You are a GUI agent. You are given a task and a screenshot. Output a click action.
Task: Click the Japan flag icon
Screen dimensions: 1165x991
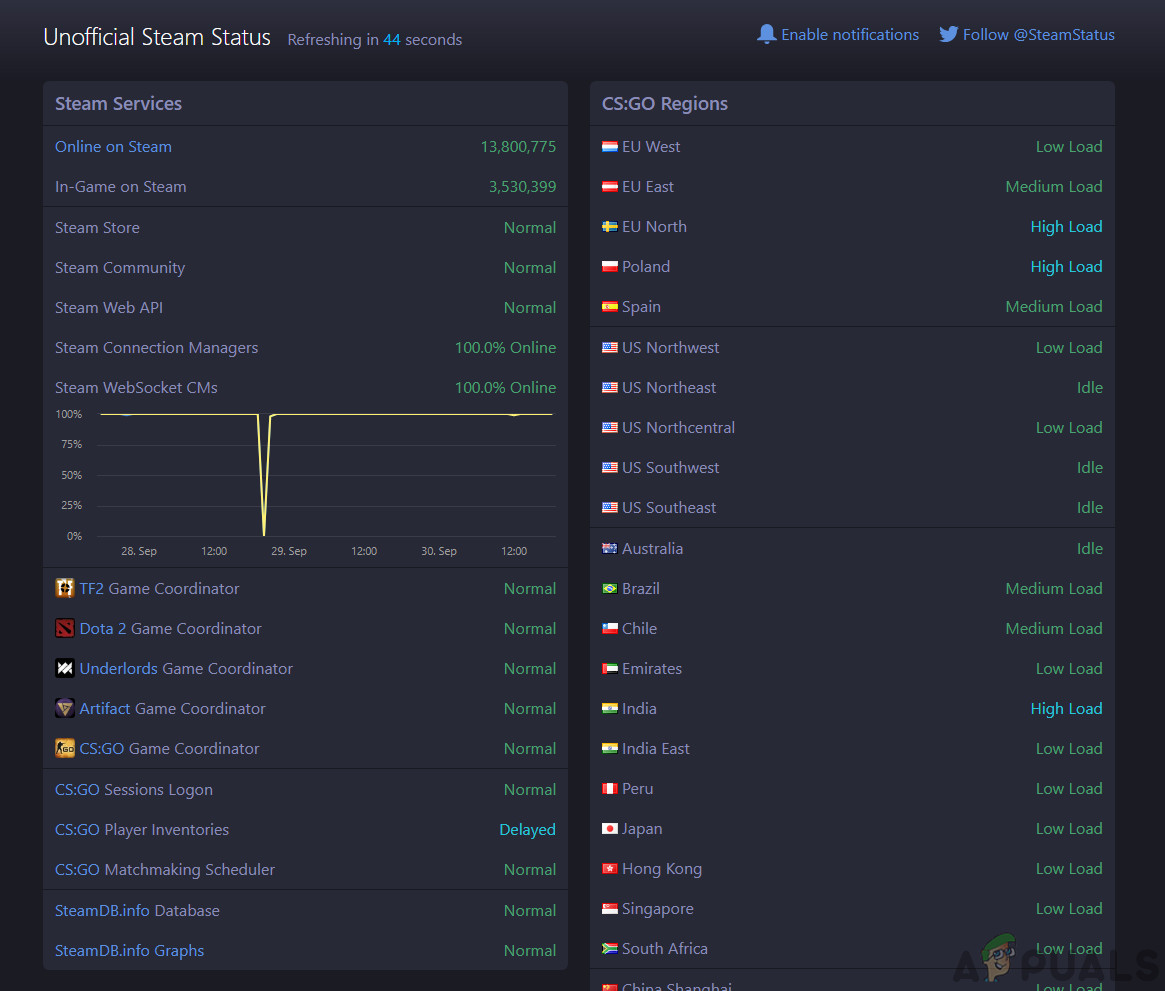pyautogui.click(x=609, y=829)
